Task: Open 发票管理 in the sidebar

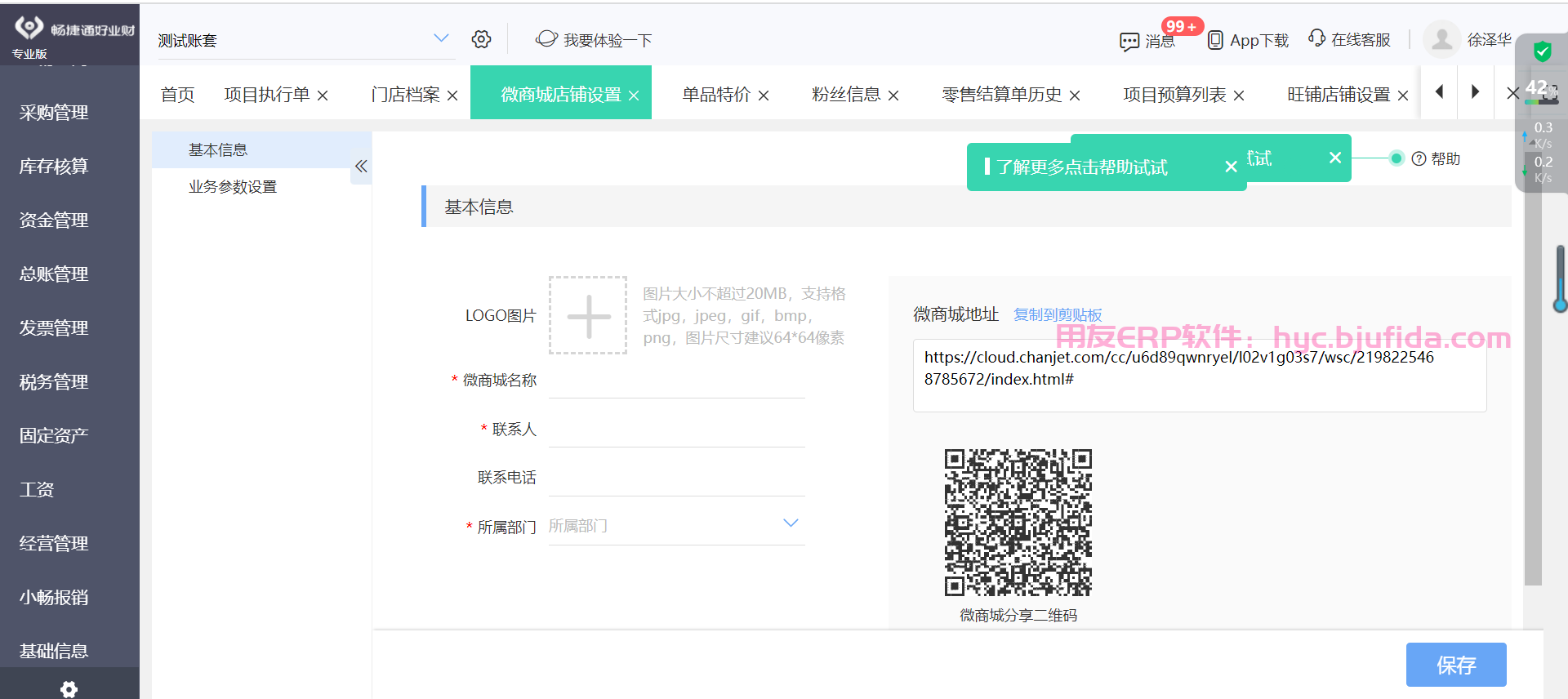Action: pos(54,328)
